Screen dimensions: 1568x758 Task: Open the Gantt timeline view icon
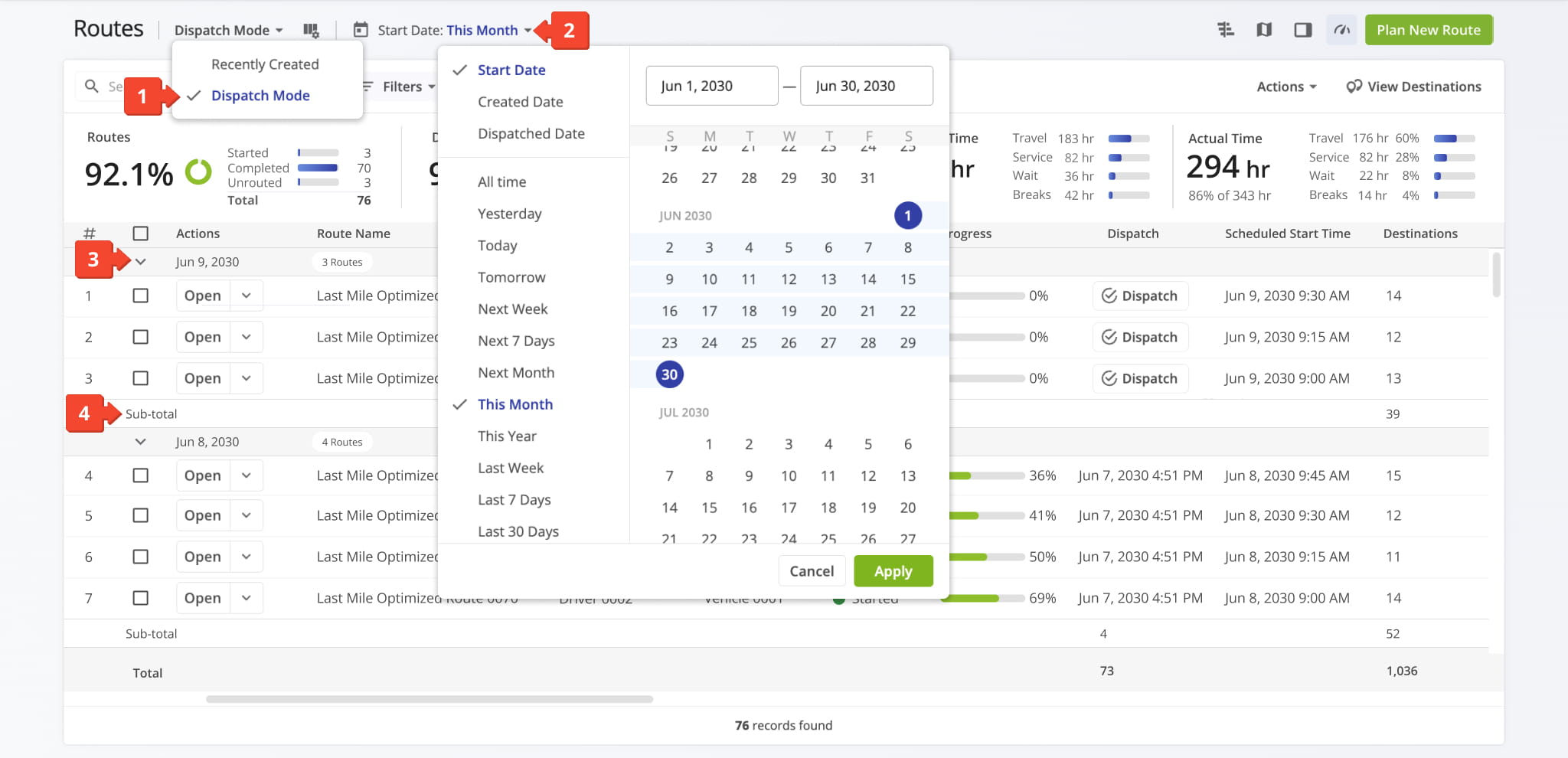tap(1225, 30)
